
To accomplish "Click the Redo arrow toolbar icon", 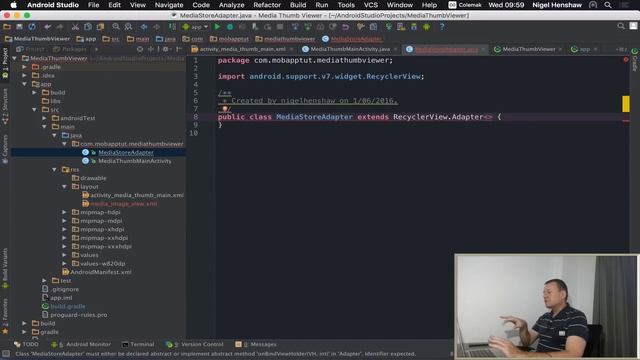I will coord(60,27).
